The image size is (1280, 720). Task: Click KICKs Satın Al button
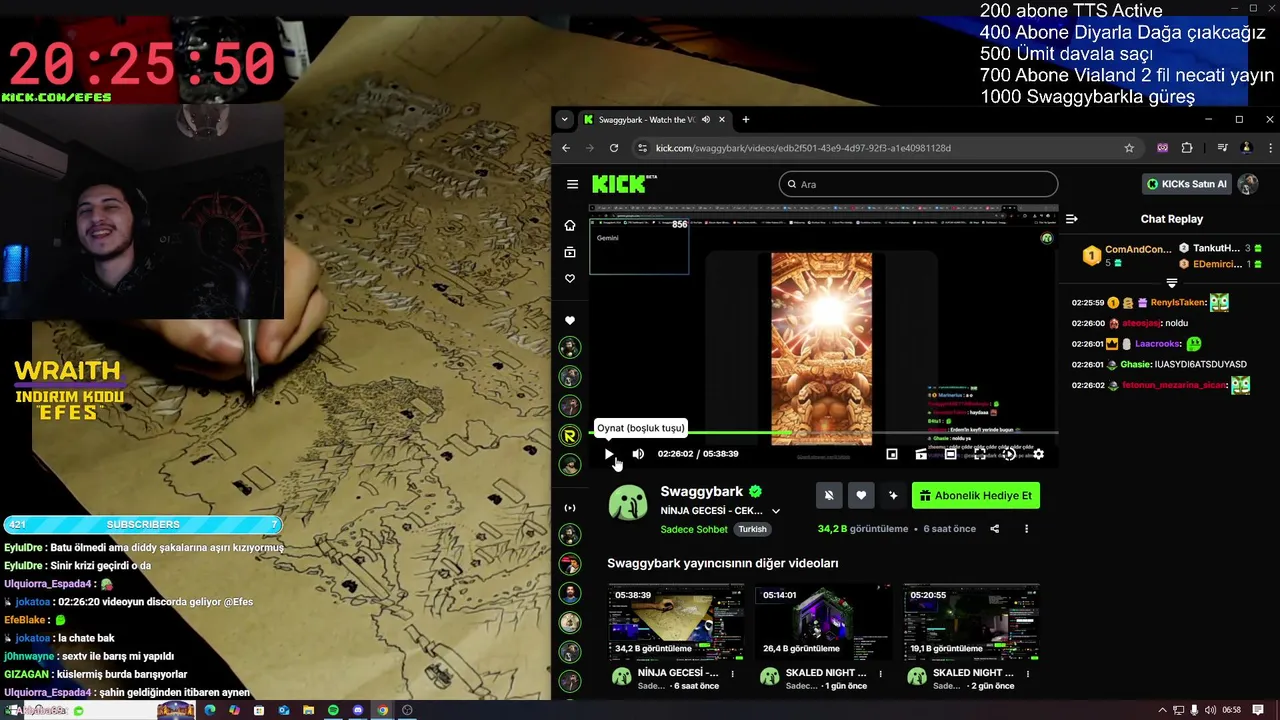pos(1186,184)
